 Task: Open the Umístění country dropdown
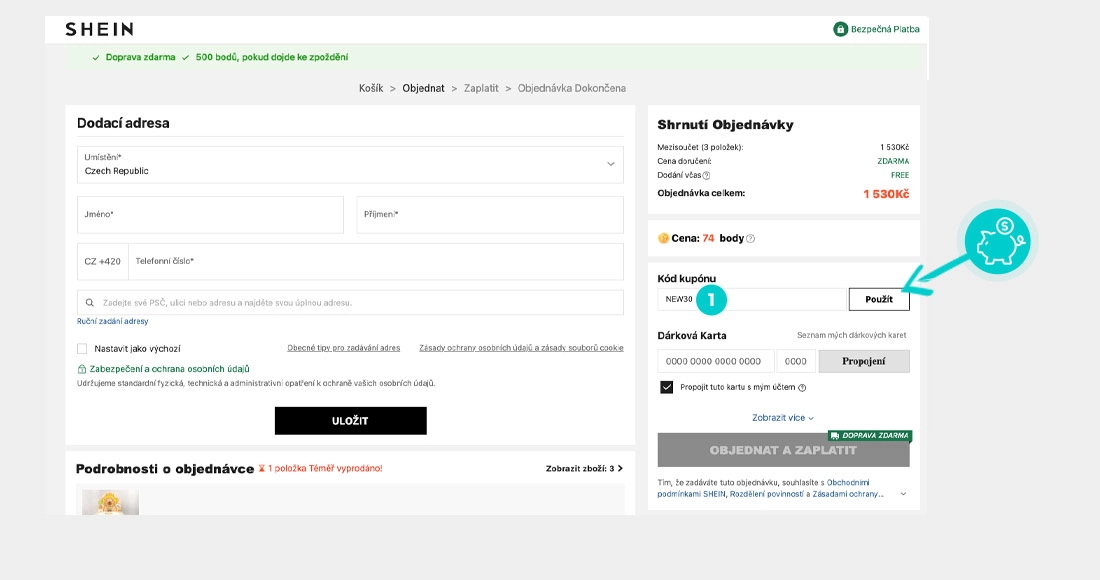(350, 165)
